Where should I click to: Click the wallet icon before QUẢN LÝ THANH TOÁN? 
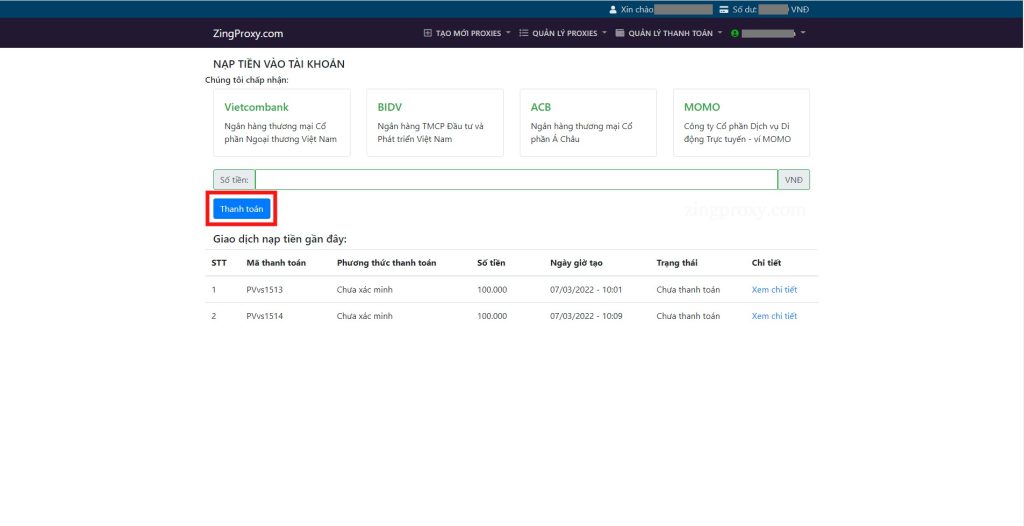620,33
